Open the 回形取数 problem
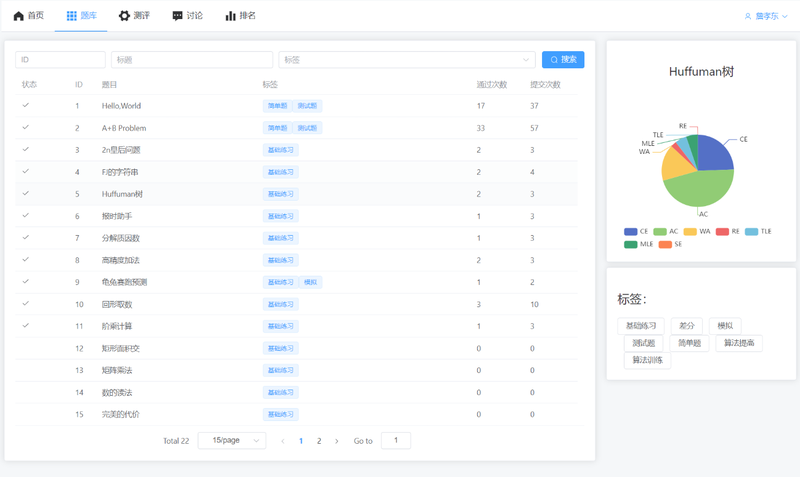Screen dimensions: 800x477 click(x=117, y=305)
